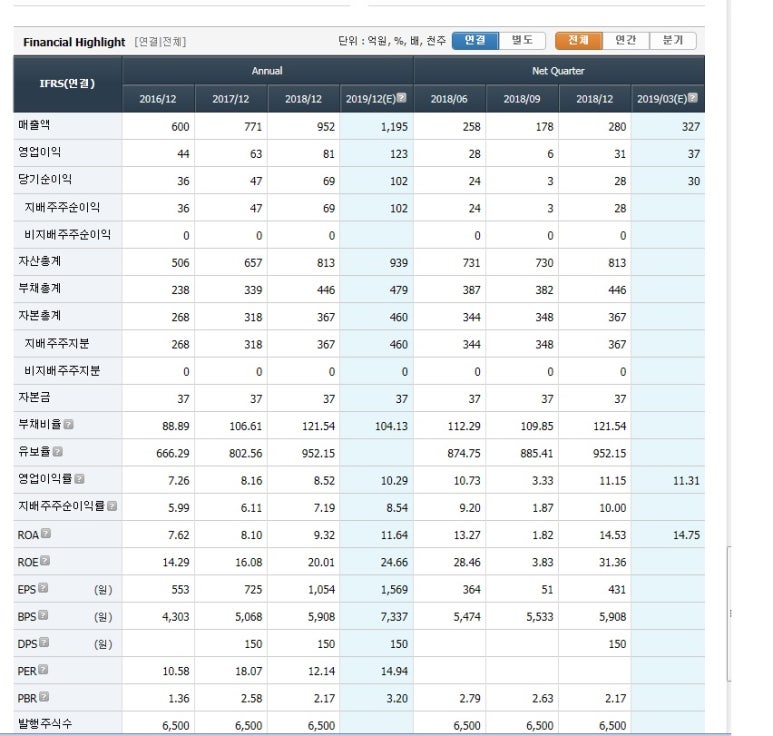
Task: Select the 전체 all-periods tab
Action: coord(578,40)
